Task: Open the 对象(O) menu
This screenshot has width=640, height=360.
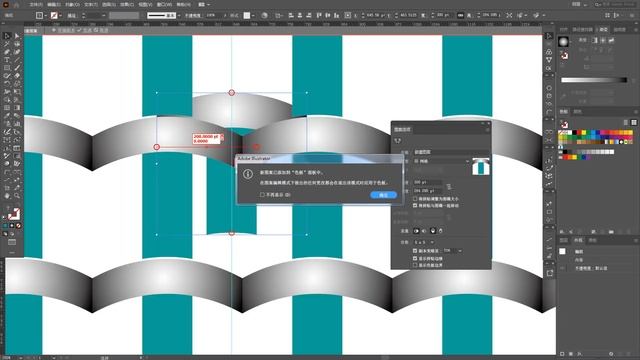Action: (73, 4)
